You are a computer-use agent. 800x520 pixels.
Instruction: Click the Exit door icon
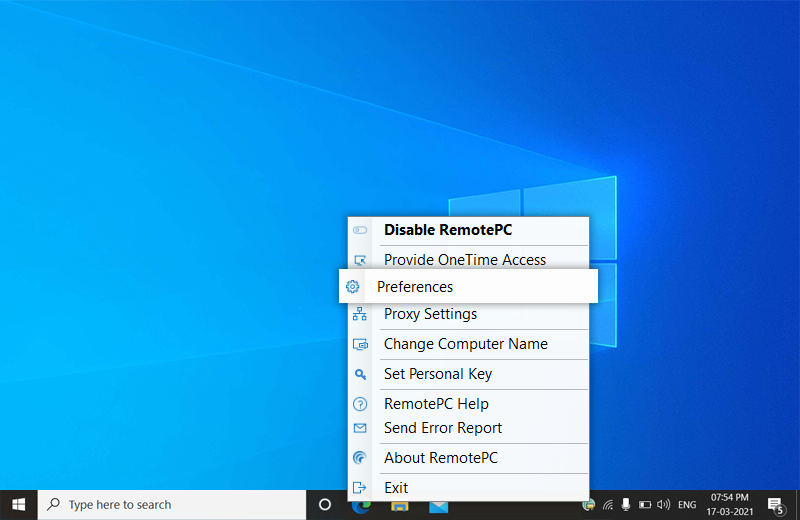tap(360, 488)
